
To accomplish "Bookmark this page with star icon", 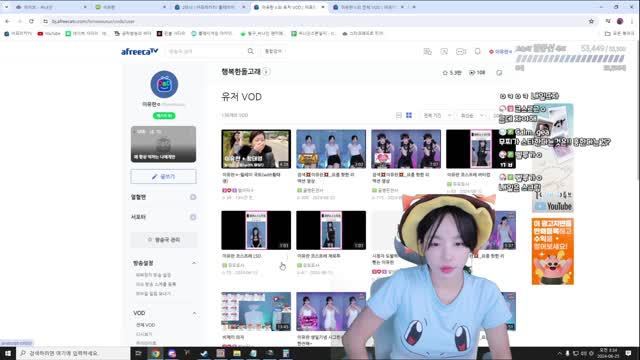I will tap(591, 21).
